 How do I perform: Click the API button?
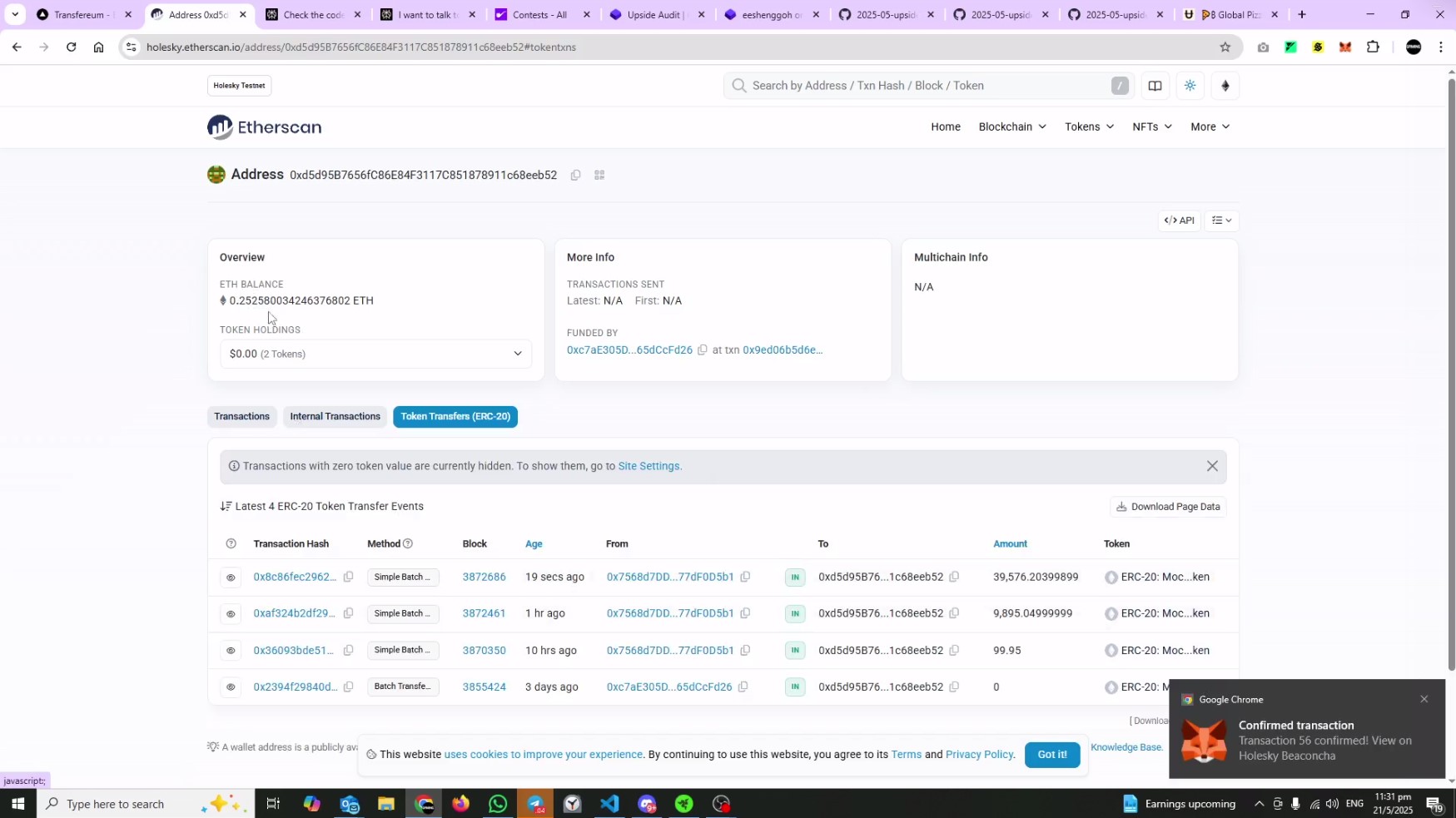pyautogui.click(x=1179, y=221)
